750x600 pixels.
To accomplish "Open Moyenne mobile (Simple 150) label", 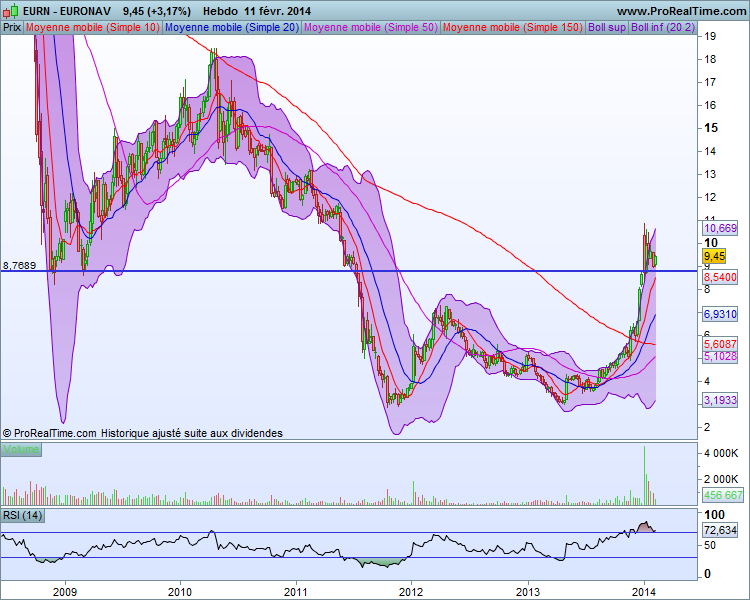I will 513,27.
